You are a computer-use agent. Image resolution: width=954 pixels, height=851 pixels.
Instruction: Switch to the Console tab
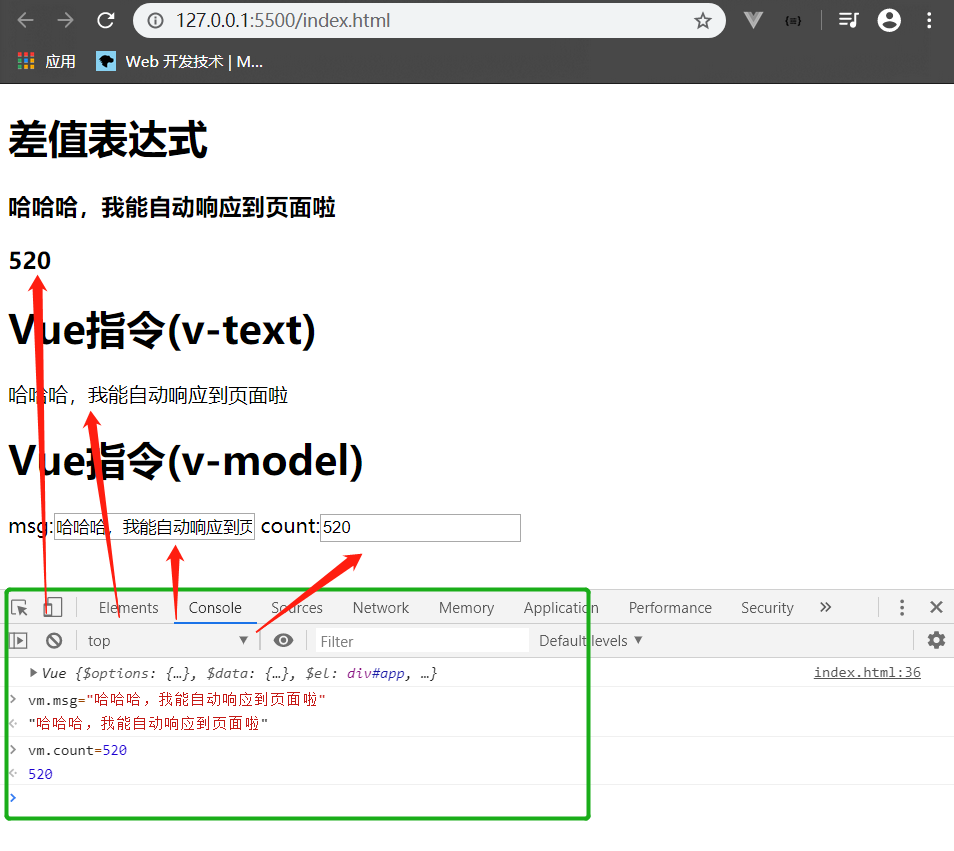point(215,608)
